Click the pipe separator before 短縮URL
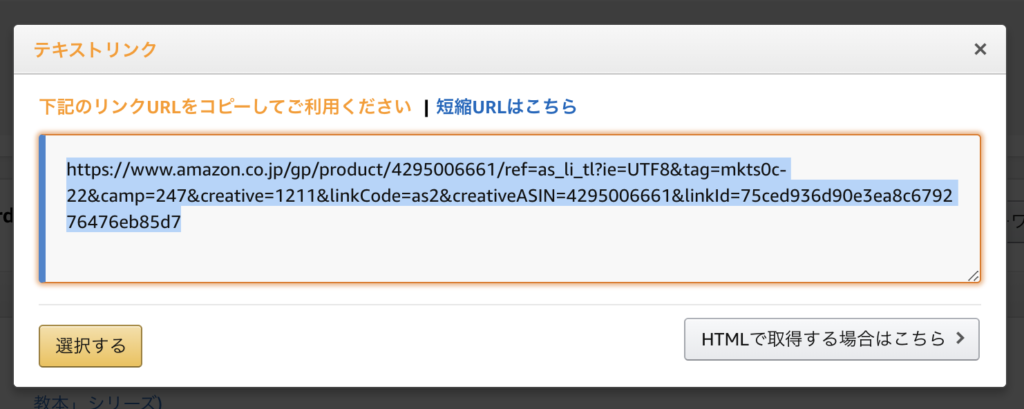The width and height of the screenshot is (1024, 409). click(426, 107)
